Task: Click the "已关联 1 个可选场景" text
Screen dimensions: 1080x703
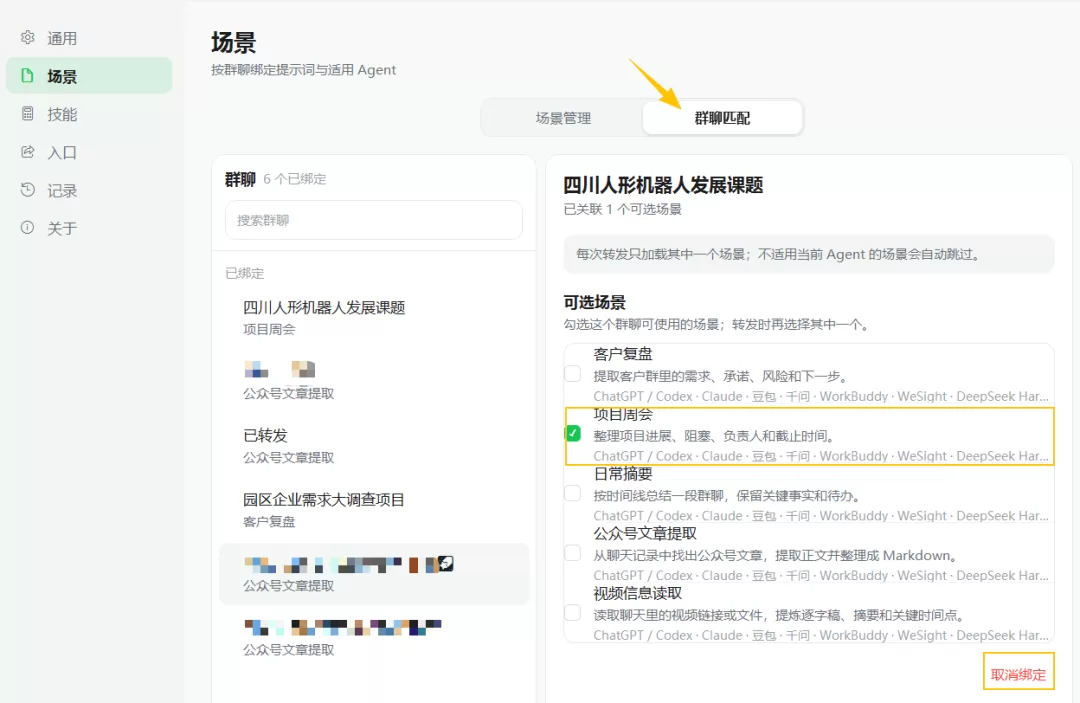Action: pyautogui.click(x=623, y=209)
